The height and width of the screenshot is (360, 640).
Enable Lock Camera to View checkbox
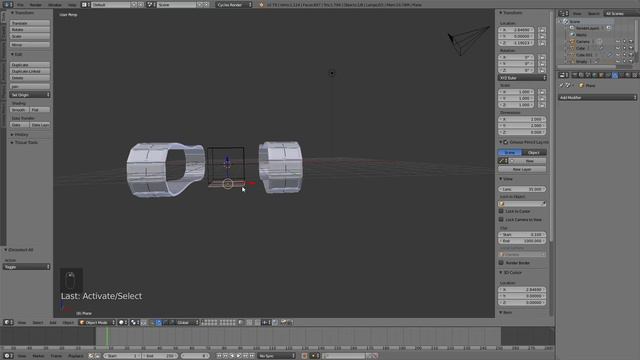pos(501,220)
